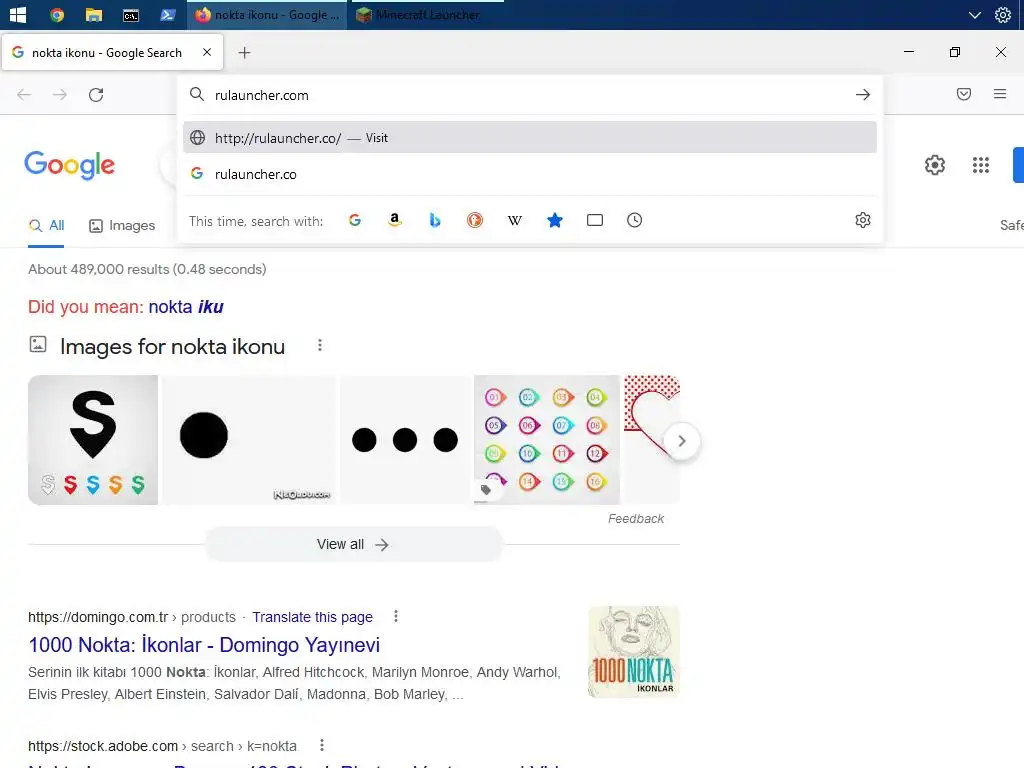Screen dimensions: 1024x768
Task: Select the Firefox window taskbar button
Action: tap(268, 14)
